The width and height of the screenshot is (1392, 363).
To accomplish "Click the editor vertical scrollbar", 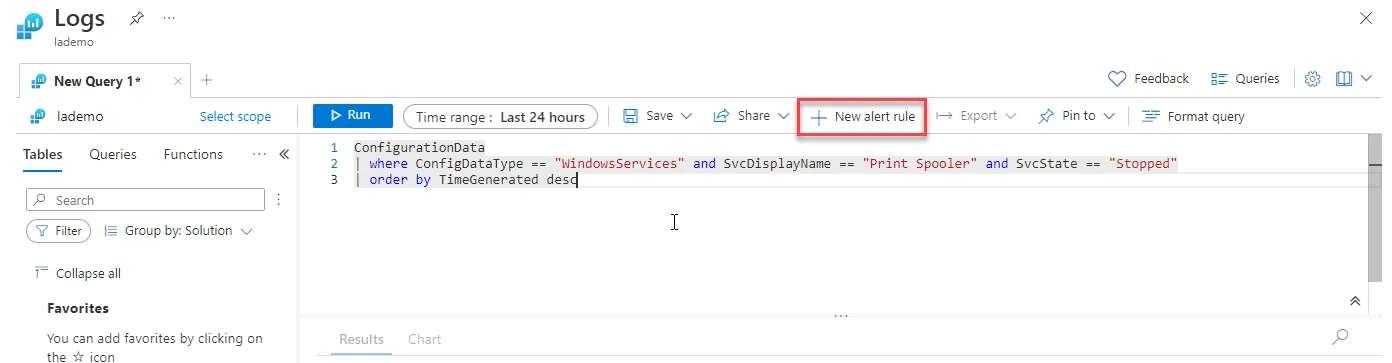I will (x=1375, y=210).
